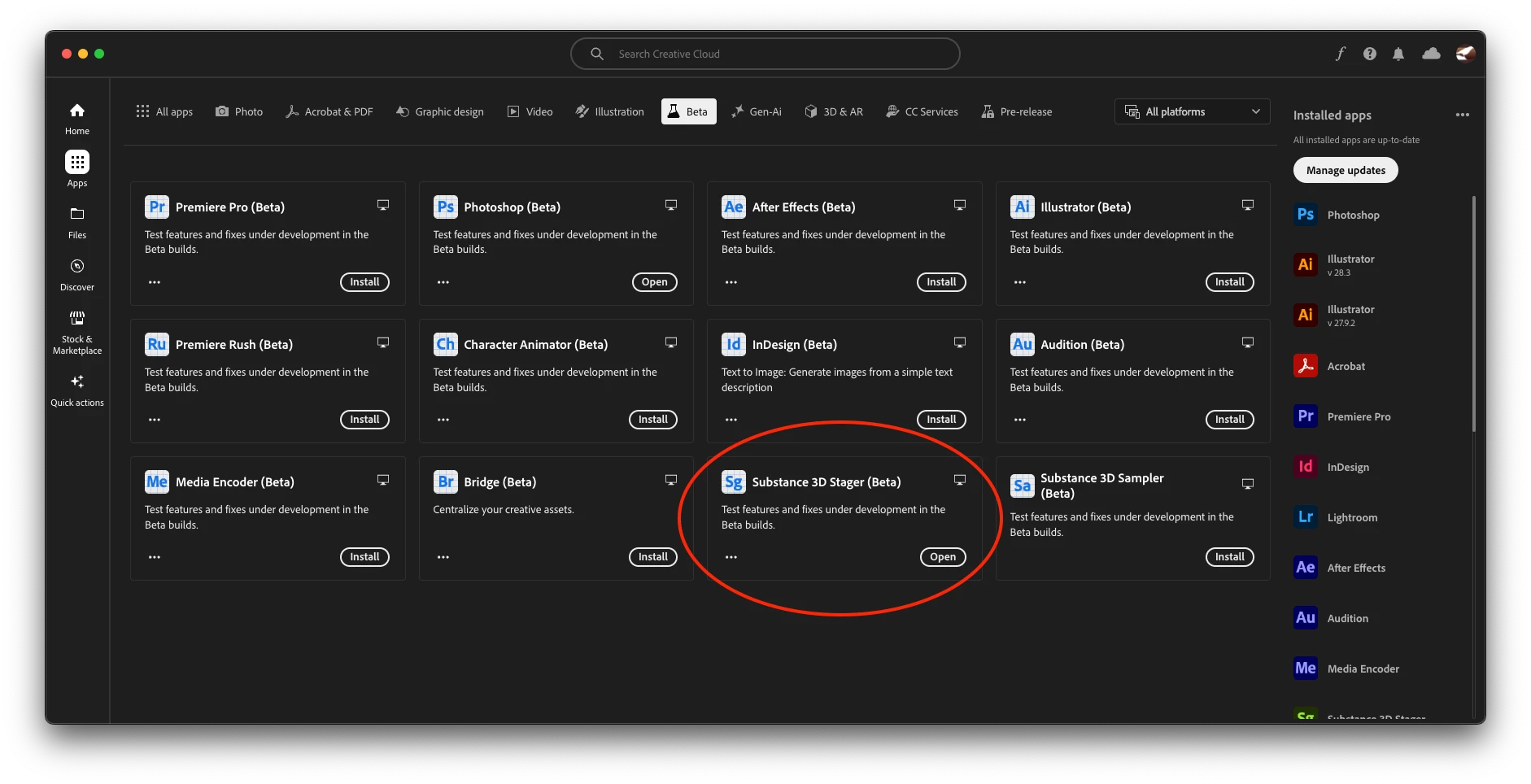Open more options for After Effects (Beta)
This screenshot has height=784, width=1531.
(731, 282)
